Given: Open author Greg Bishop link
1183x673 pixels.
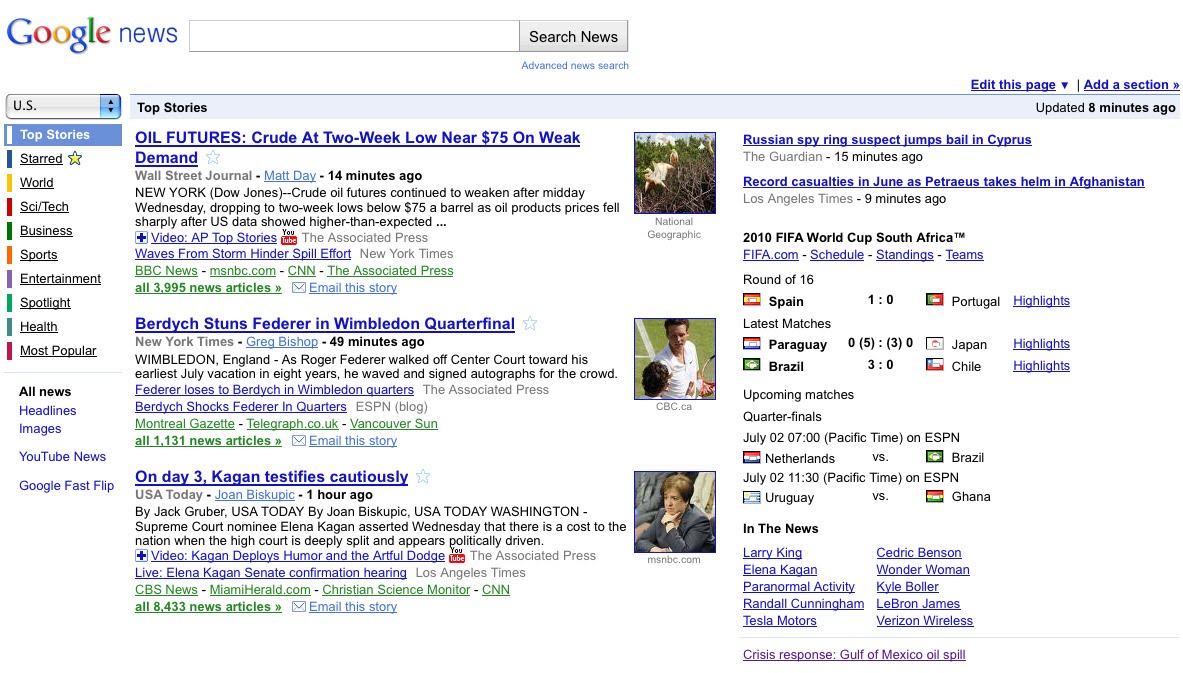Looking at the screenshot, I should [282, 342].
